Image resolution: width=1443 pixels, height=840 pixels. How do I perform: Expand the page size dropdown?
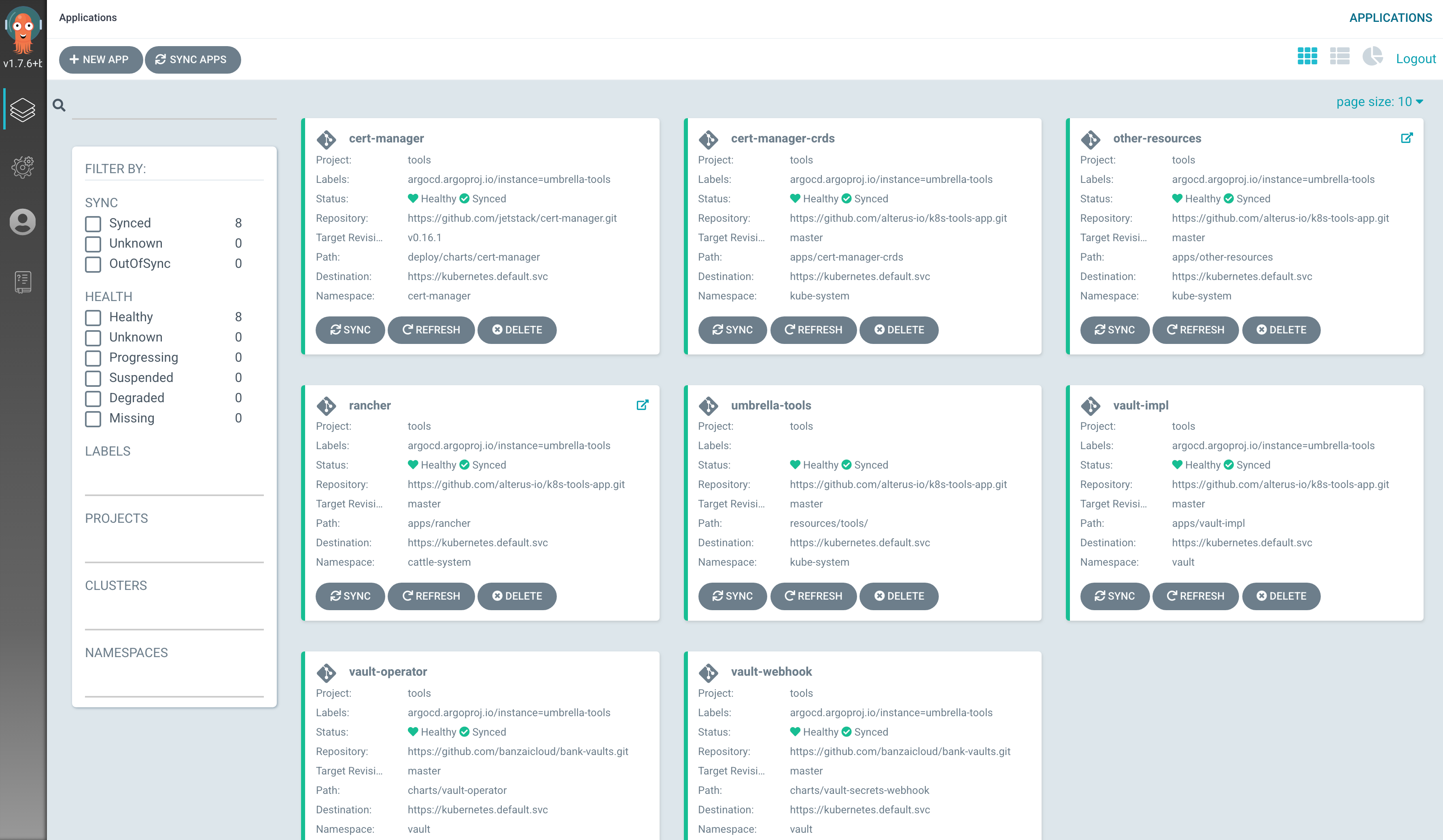click(x=1379, y=102)
